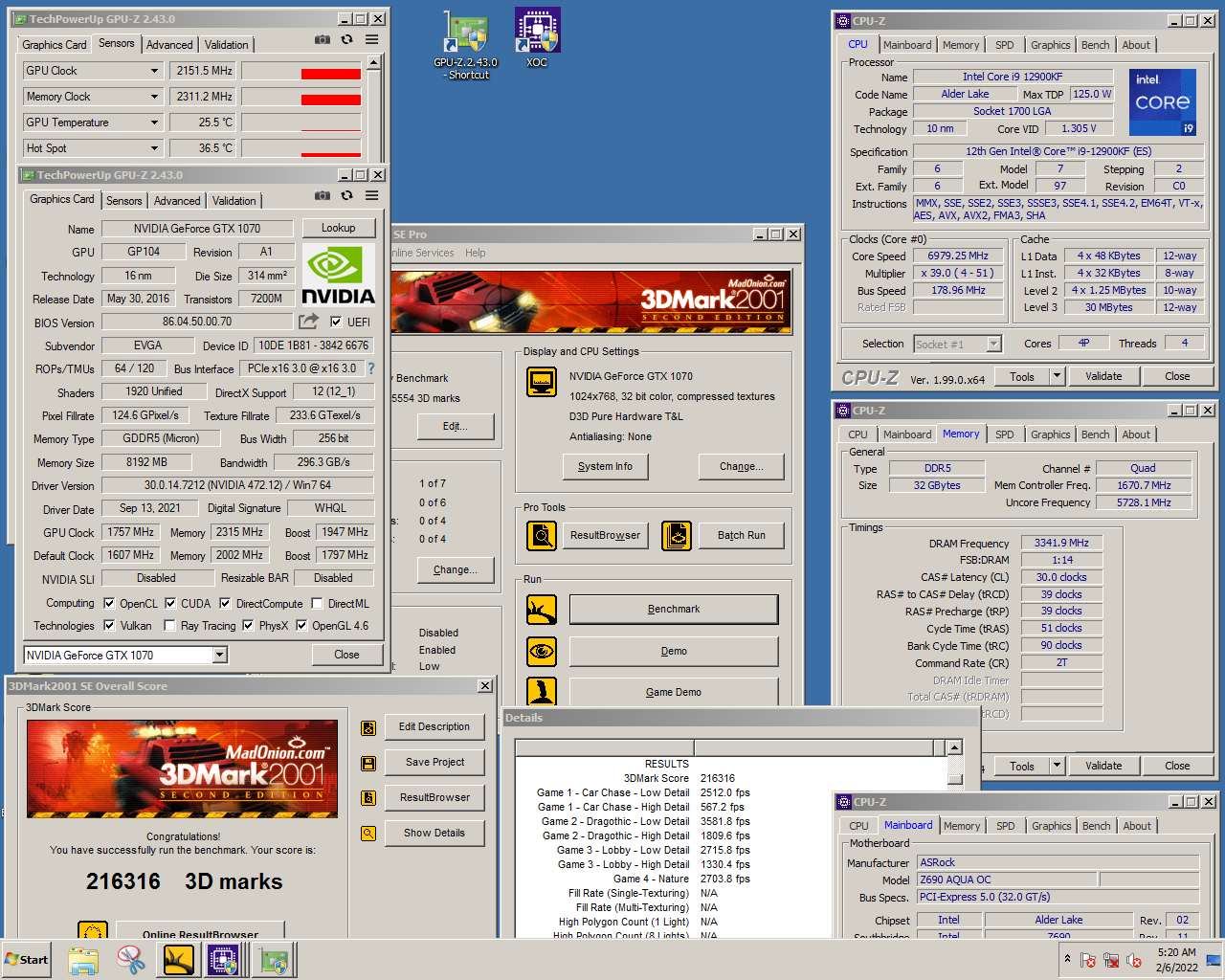Open hamburger menu in GPU-Z Graphics Card window

click(x=371, y=195)
